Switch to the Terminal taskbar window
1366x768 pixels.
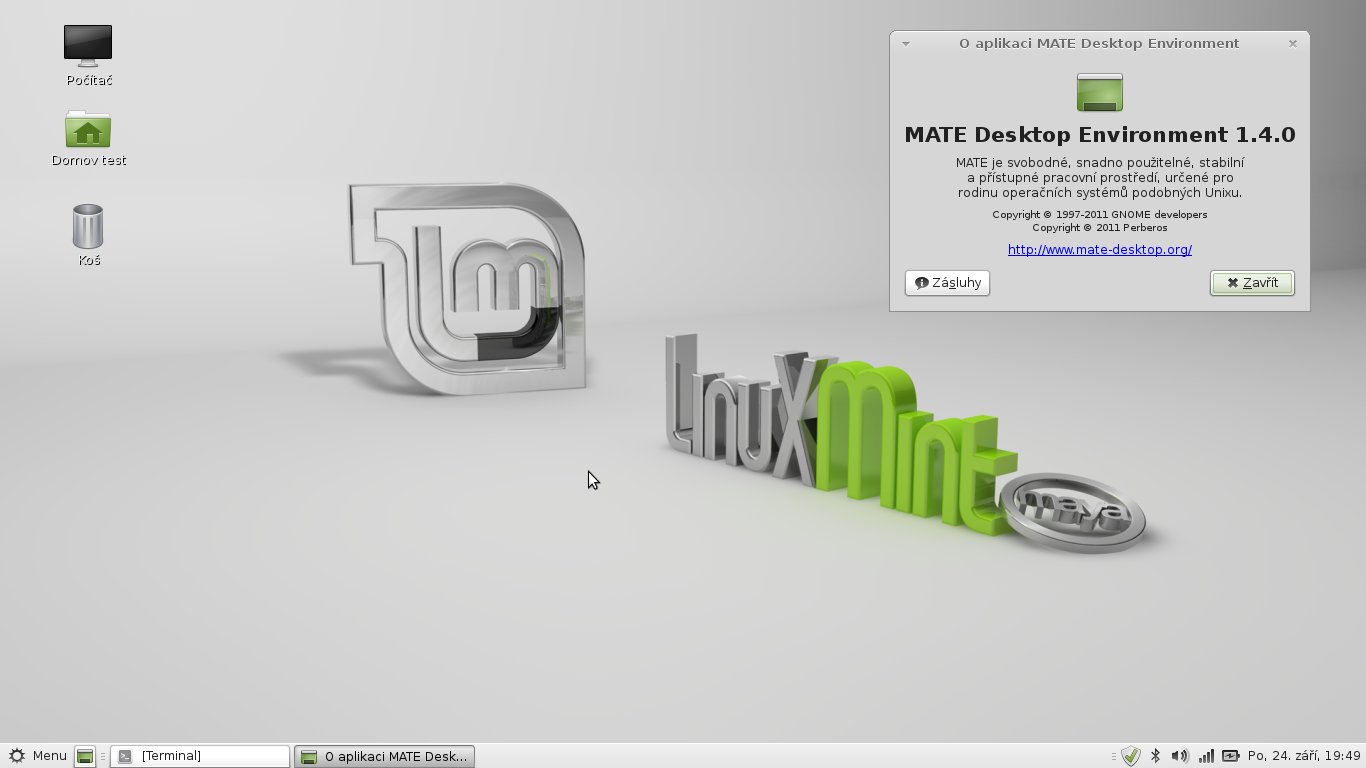[200, 756]
